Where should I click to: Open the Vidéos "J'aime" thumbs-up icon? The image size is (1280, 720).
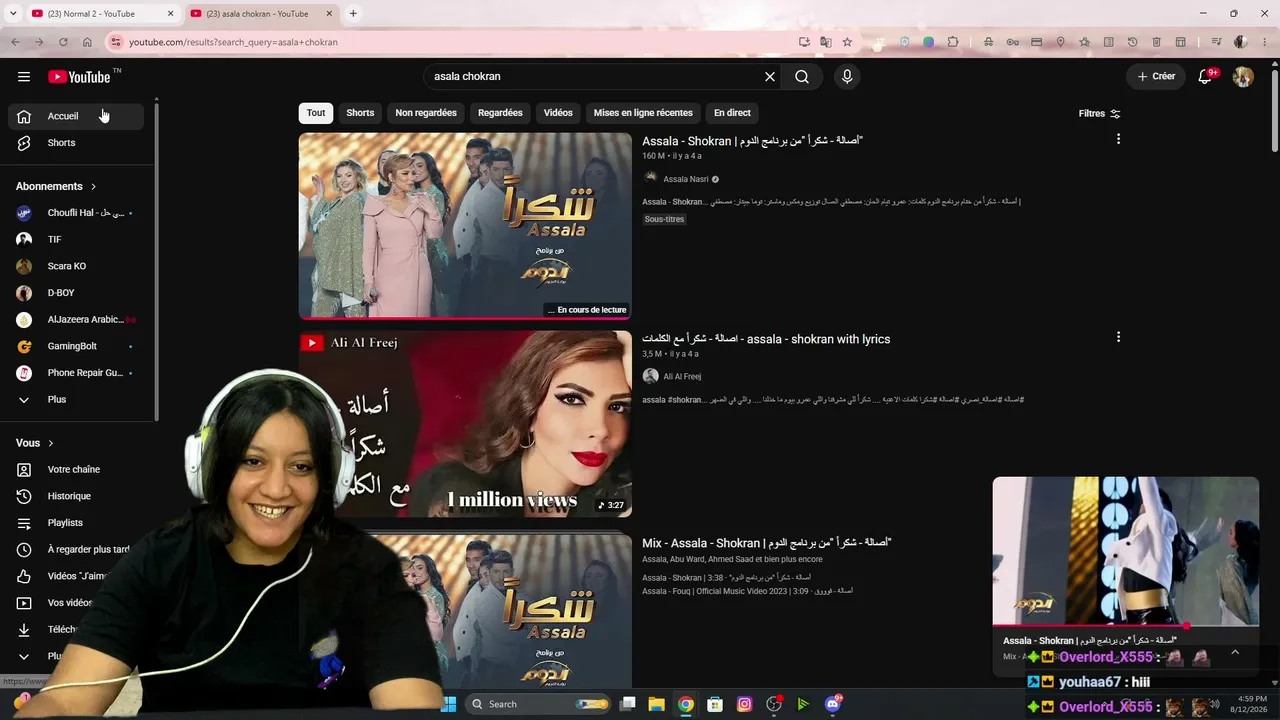tap(24, 576)
